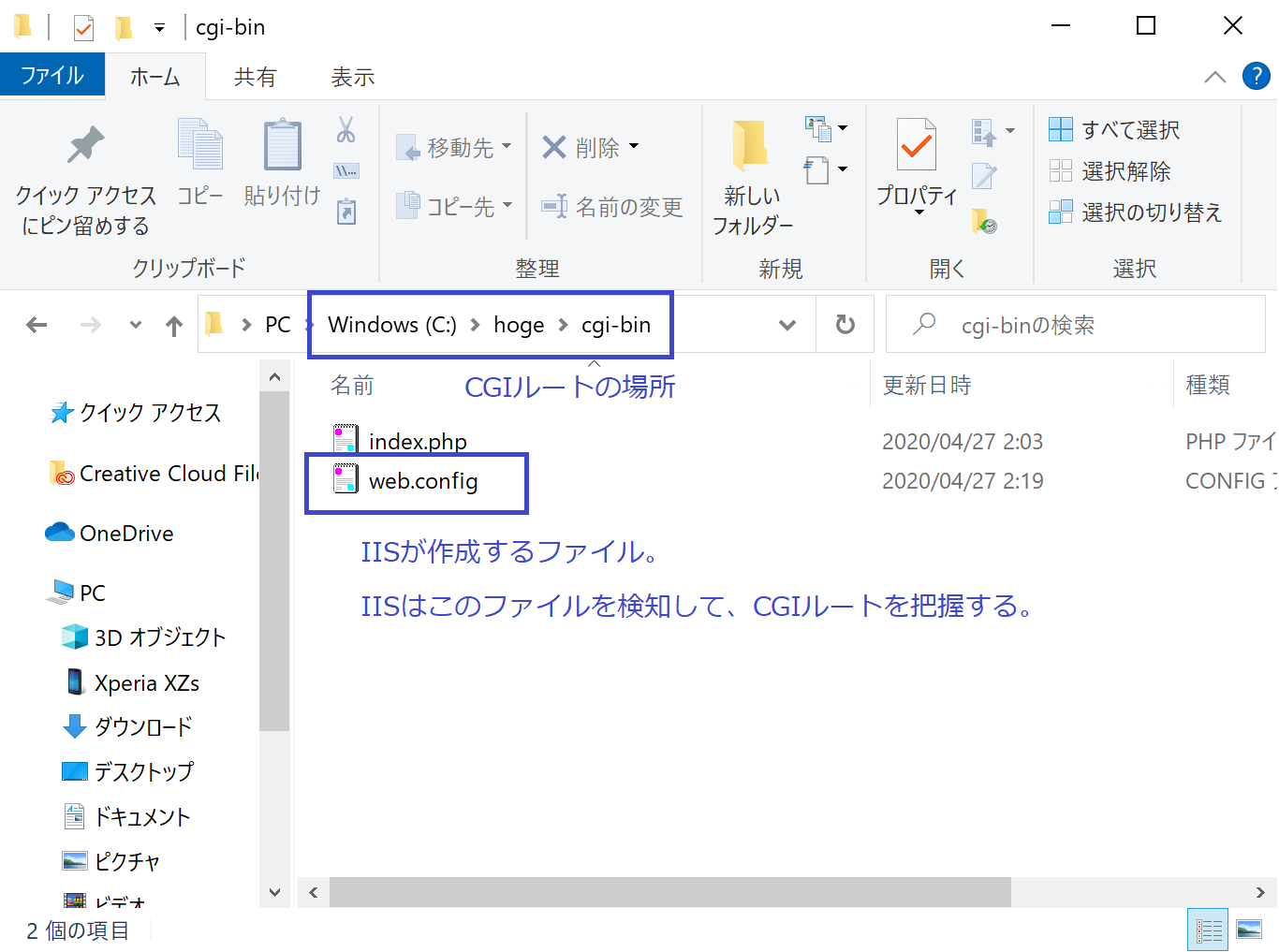Screen dimensions: 1279x952
Task: Refresh the current folder view
Action: tap(845, 325)
